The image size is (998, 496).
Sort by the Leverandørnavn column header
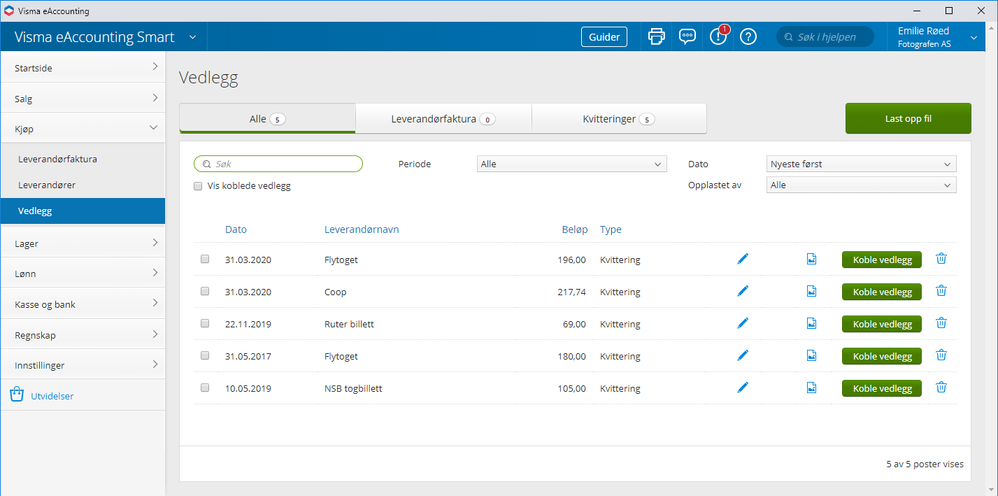362,230
